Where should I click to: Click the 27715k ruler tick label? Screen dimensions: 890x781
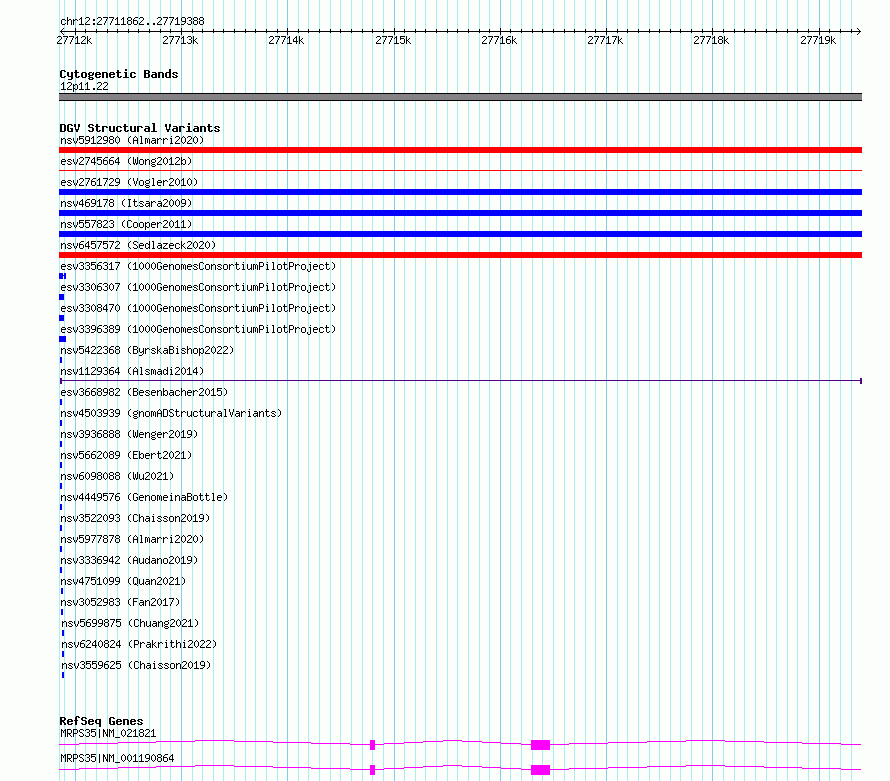pos(393,40)
